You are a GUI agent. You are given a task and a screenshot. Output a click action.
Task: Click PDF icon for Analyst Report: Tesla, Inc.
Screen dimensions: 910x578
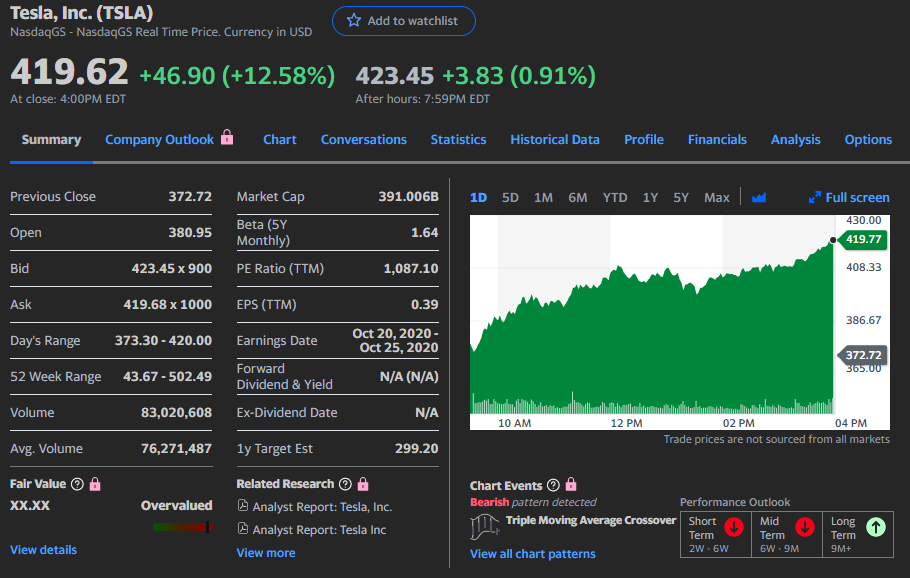(x=243, y=505)
